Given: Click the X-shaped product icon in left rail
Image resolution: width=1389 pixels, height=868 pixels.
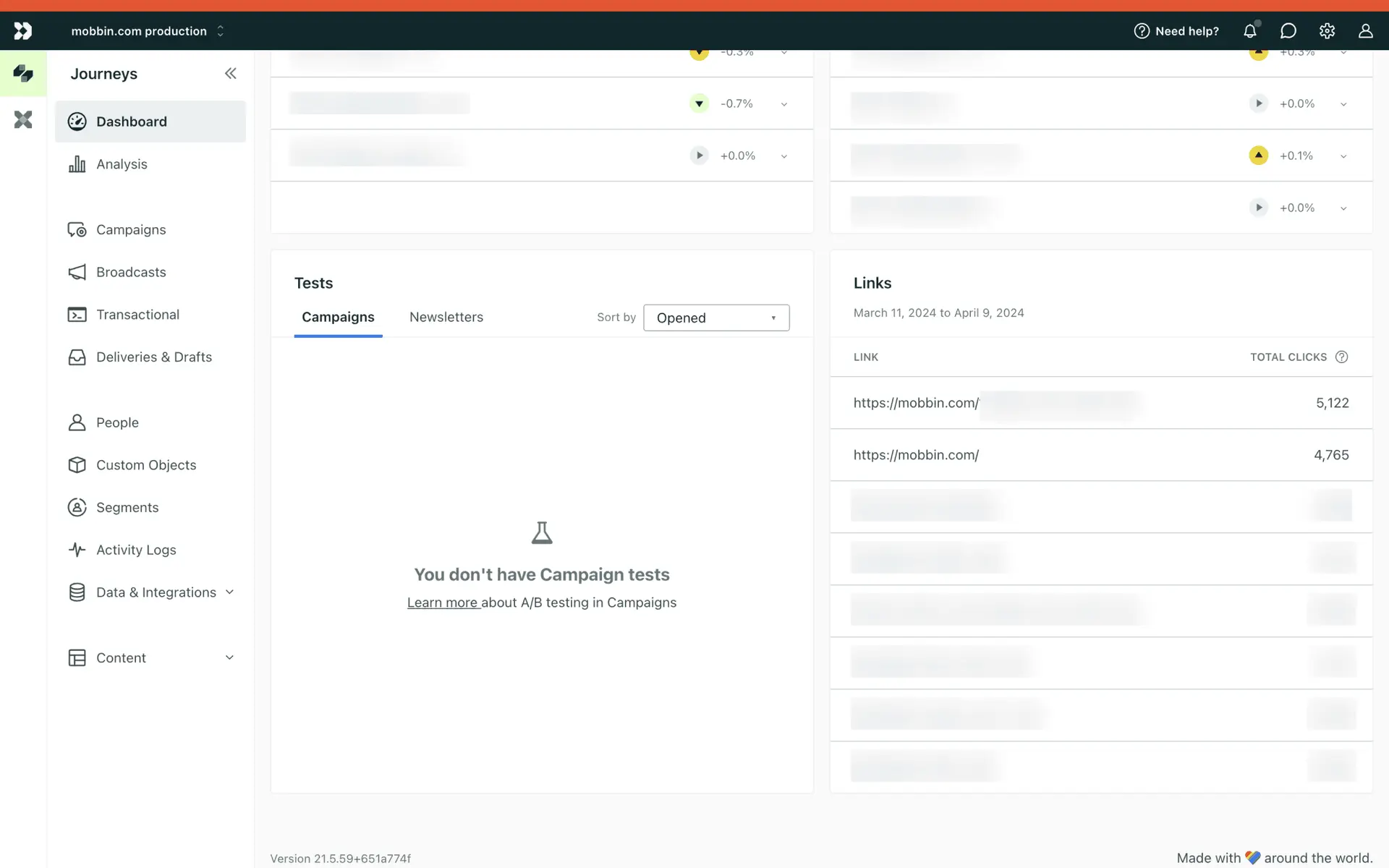Looking at the screenshot, I should tap(23, 119).
